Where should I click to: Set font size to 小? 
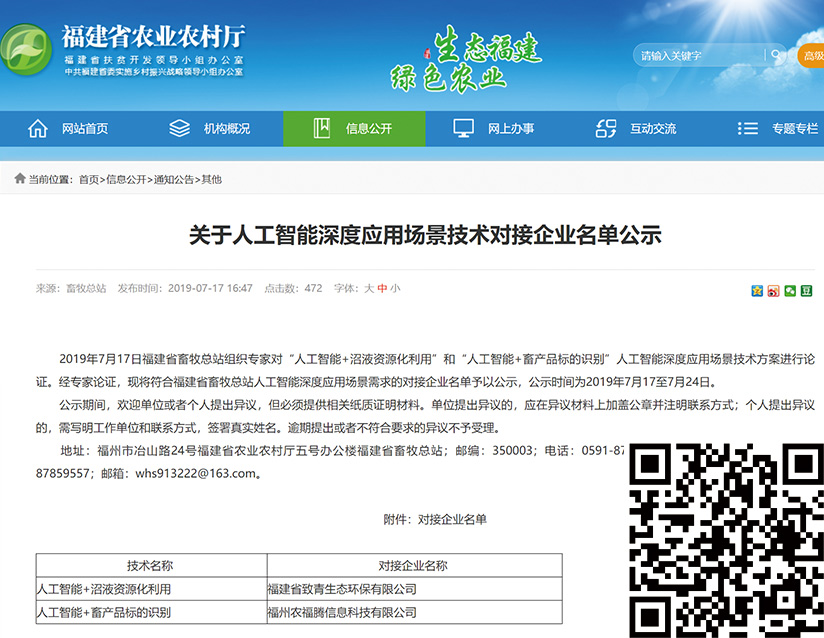[395, 288]
